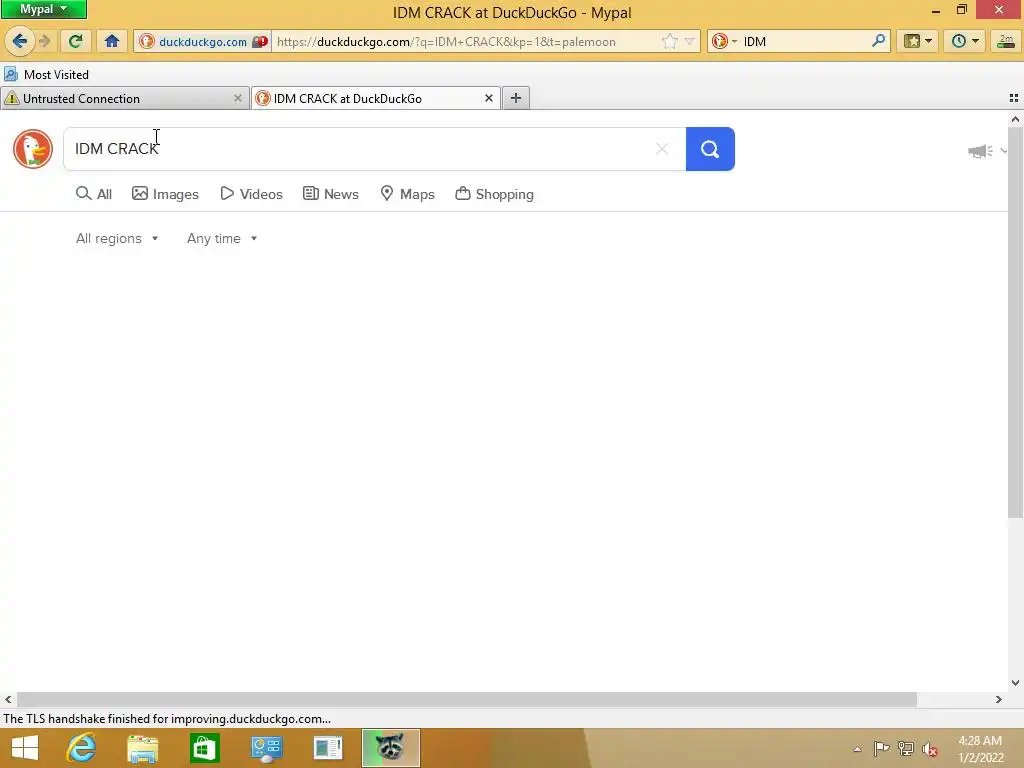Open the network tray icon
Viewport: 1024px width, 768px height.
(x=905, y=748)
